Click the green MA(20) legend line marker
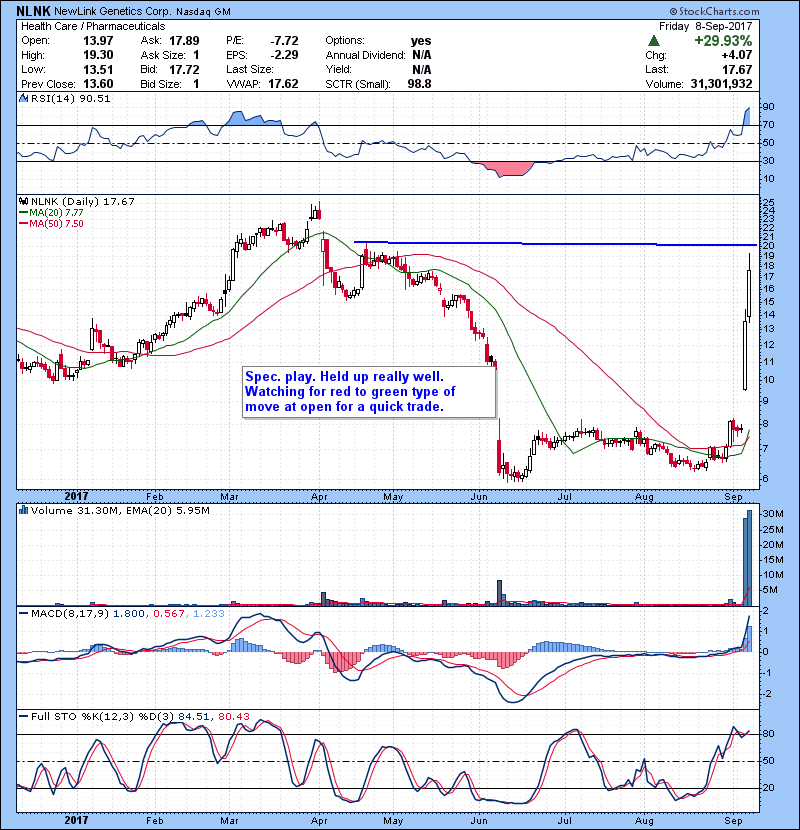Image resolution: width=800 pixels, height=830 pixels. pyautogui.click(x=23, y=212)
